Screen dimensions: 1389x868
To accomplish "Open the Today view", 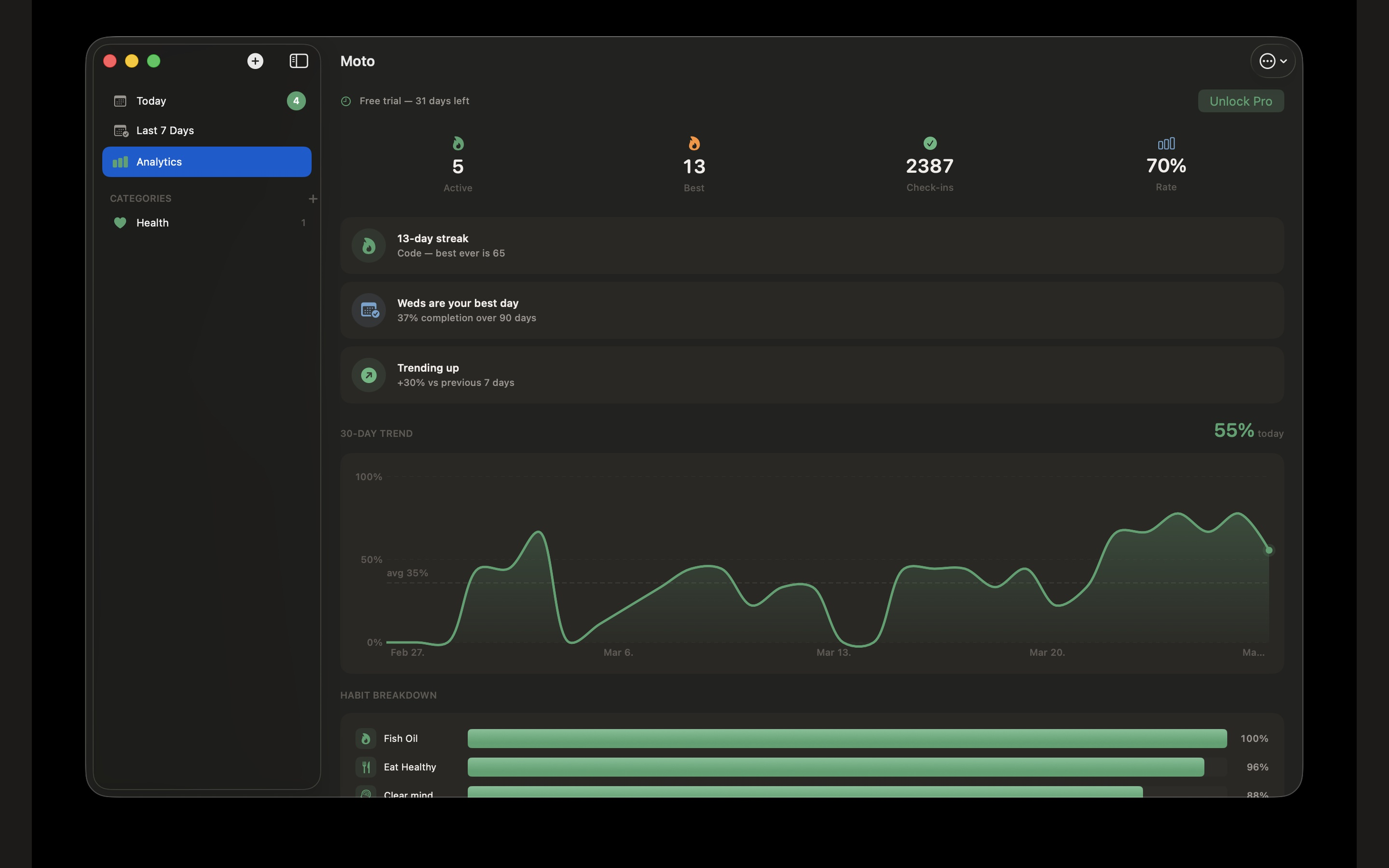I will [206, 101].
